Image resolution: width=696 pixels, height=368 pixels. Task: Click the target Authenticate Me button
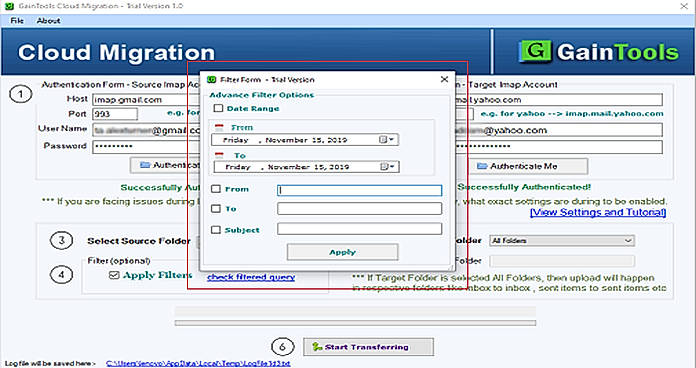[528, 166]
